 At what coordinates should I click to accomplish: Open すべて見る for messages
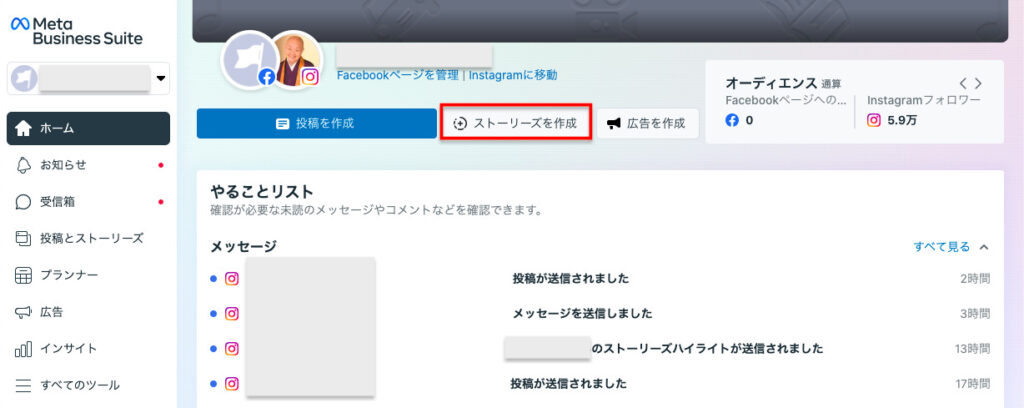click(x=942, y=247)
